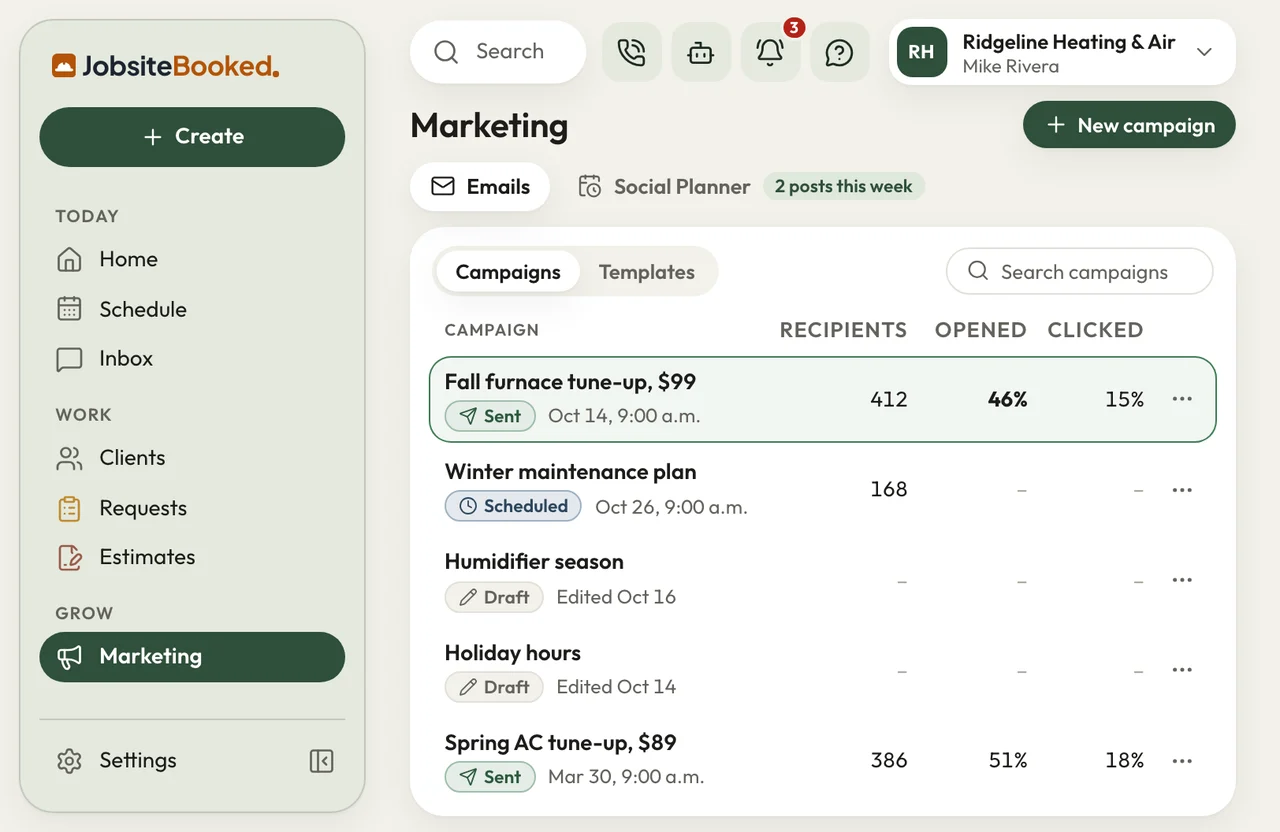Click the Search campaigns field
This screenshot has height=832, width=1280.
(1079, 272)
